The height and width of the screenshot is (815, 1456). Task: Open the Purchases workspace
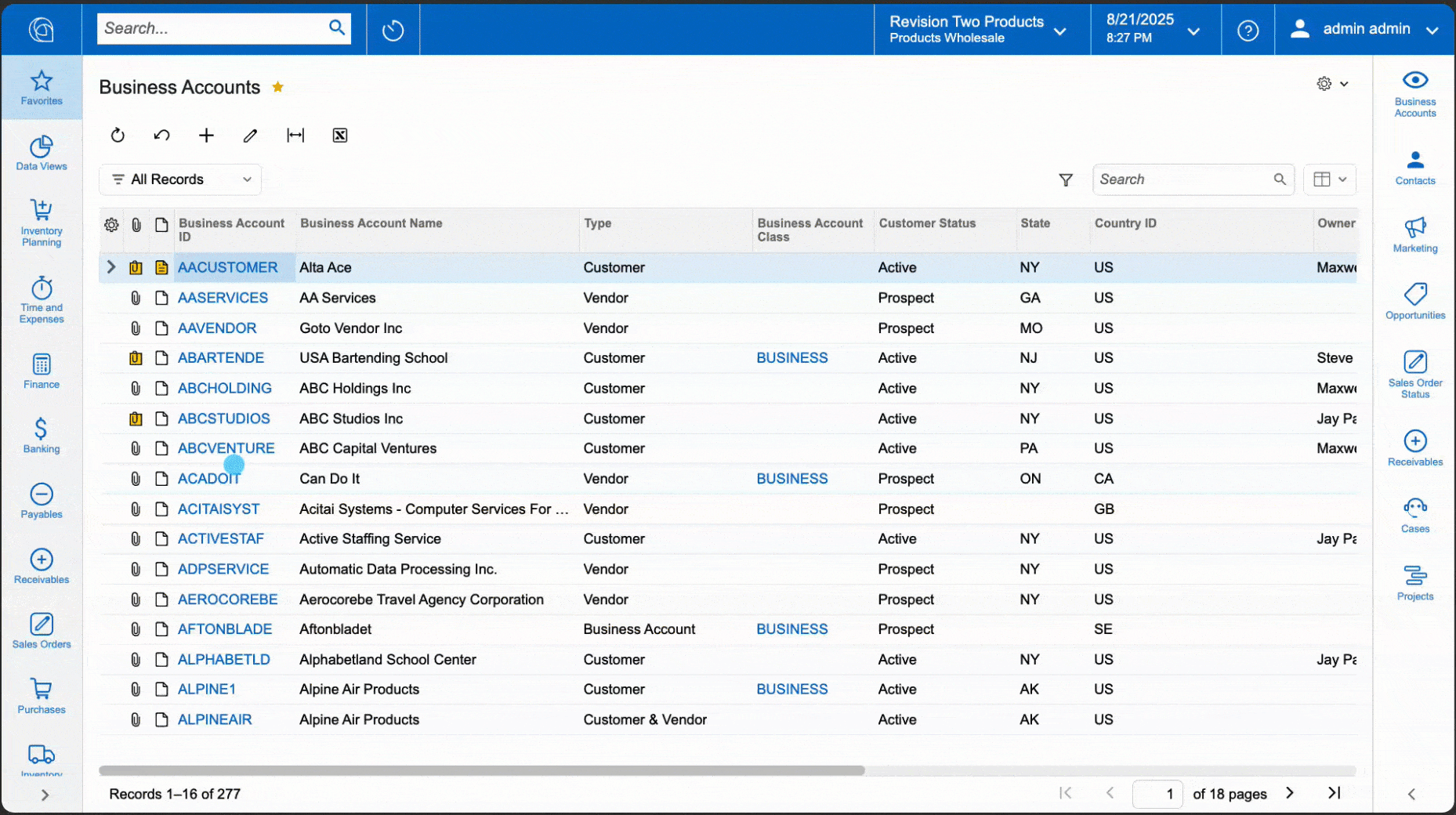(x=42, y=696)
